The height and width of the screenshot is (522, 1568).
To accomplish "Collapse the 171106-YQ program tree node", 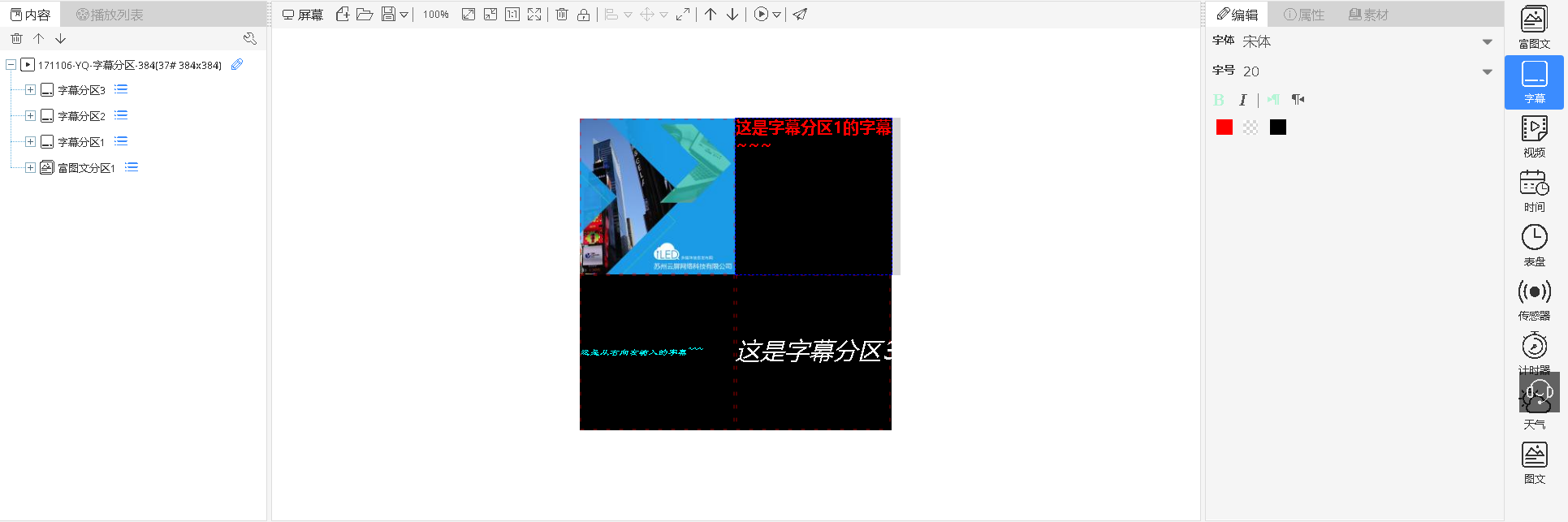I will click(11, 65).
